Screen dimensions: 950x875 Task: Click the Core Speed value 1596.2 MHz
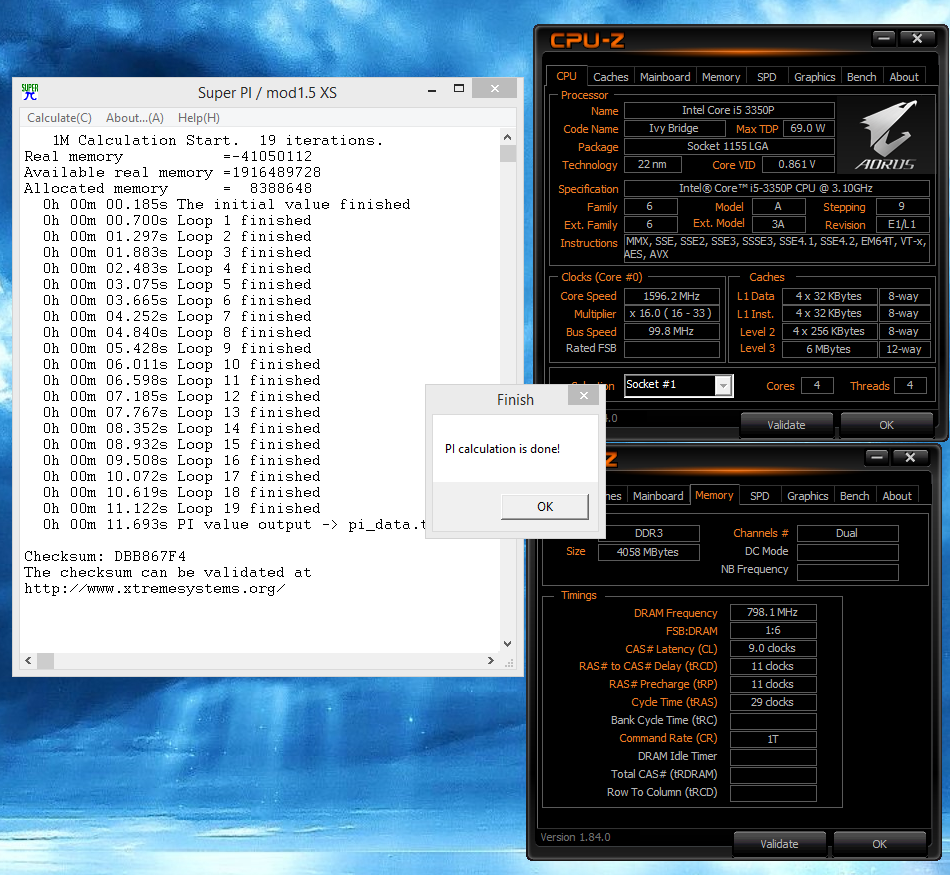click(671, 296)
